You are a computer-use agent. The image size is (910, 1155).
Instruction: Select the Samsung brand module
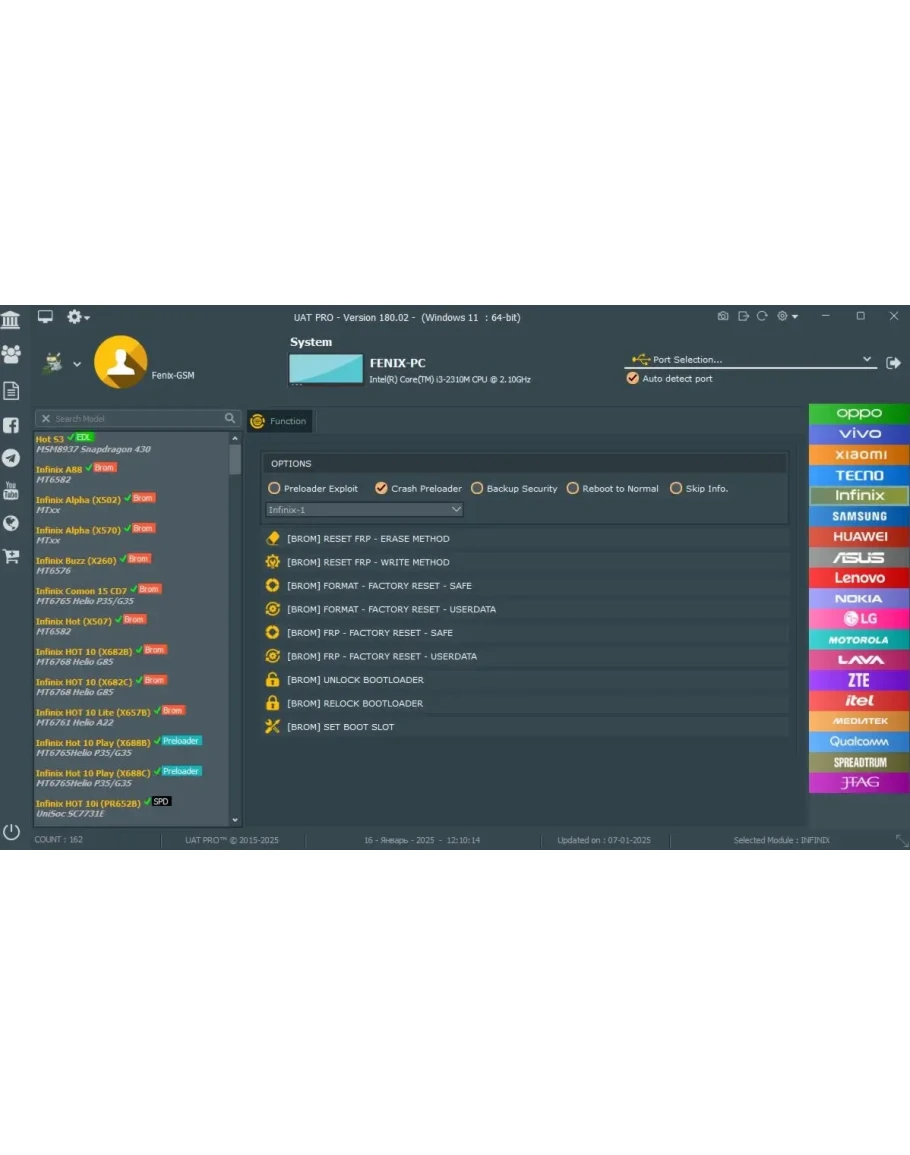(x=859, y=516)
